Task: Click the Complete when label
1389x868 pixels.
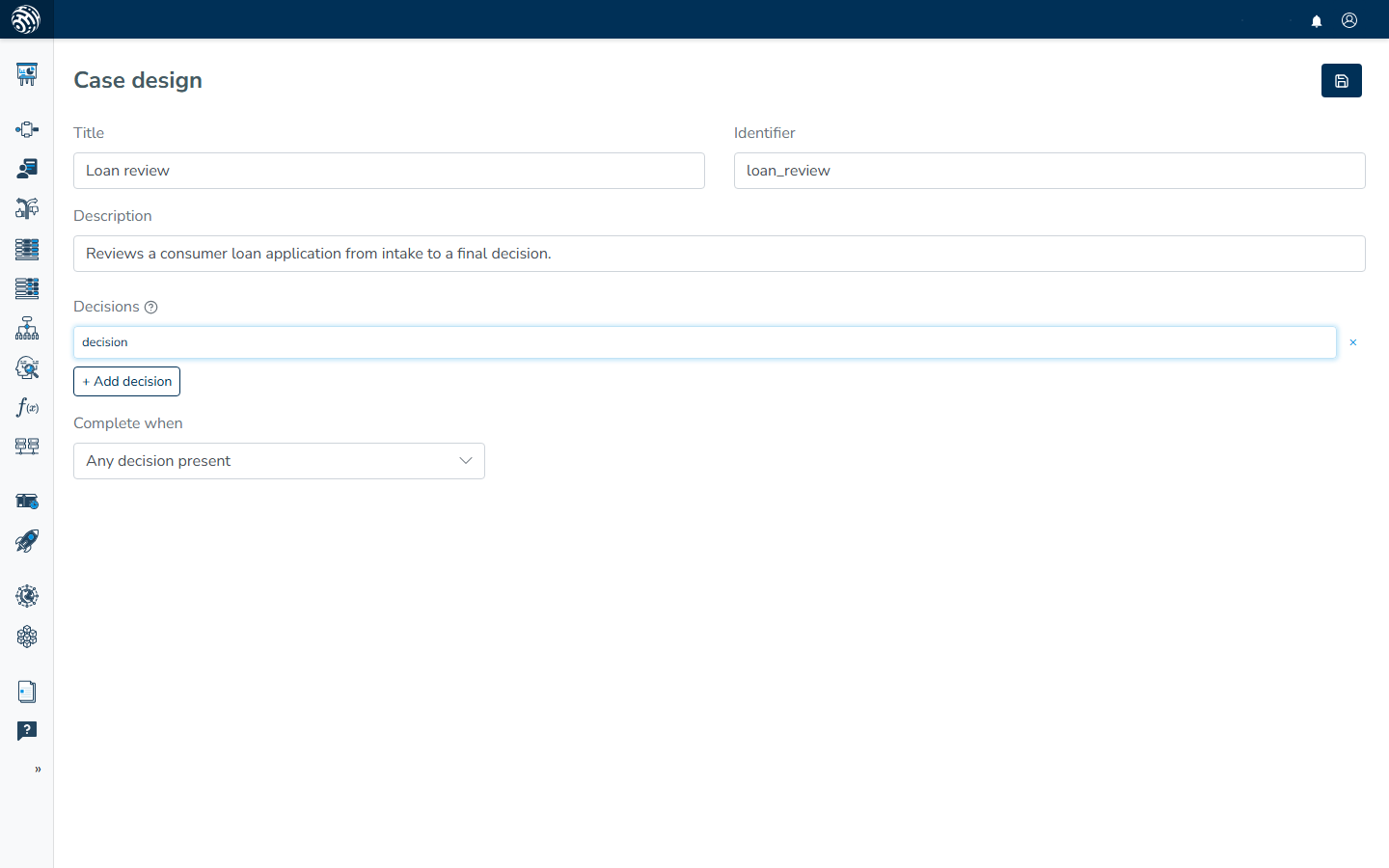Action: [128, 423]
